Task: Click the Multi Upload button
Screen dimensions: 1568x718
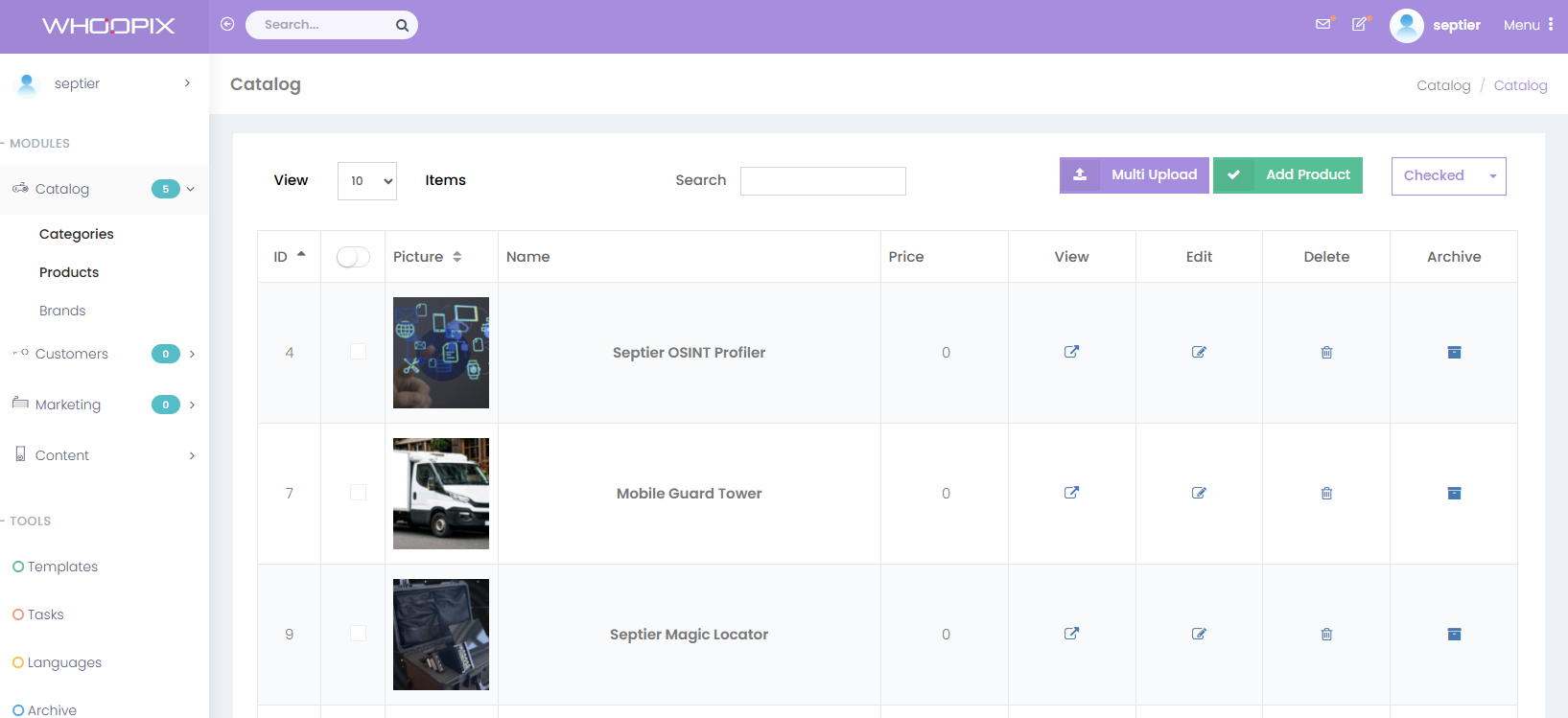Action: coord(1135,175)
